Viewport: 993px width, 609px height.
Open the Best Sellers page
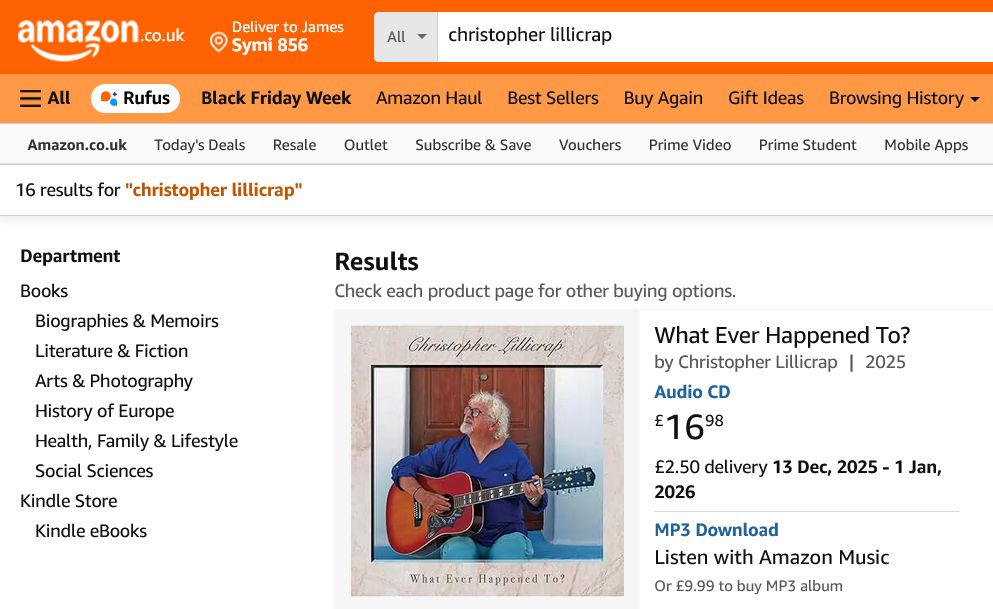pos(552,98)
